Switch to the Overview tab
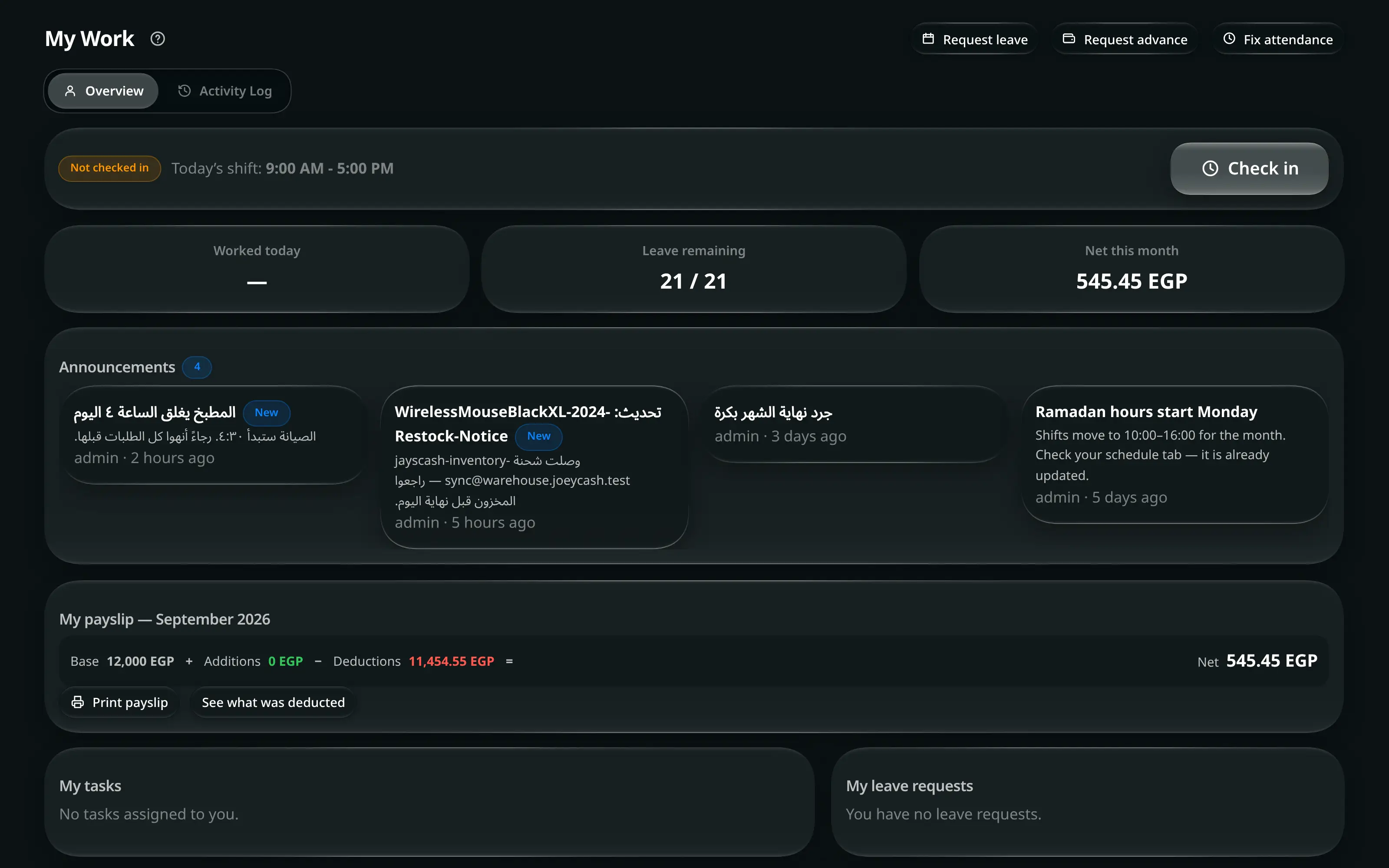This screenshot has height=868, width=1389. pos(103,91)
